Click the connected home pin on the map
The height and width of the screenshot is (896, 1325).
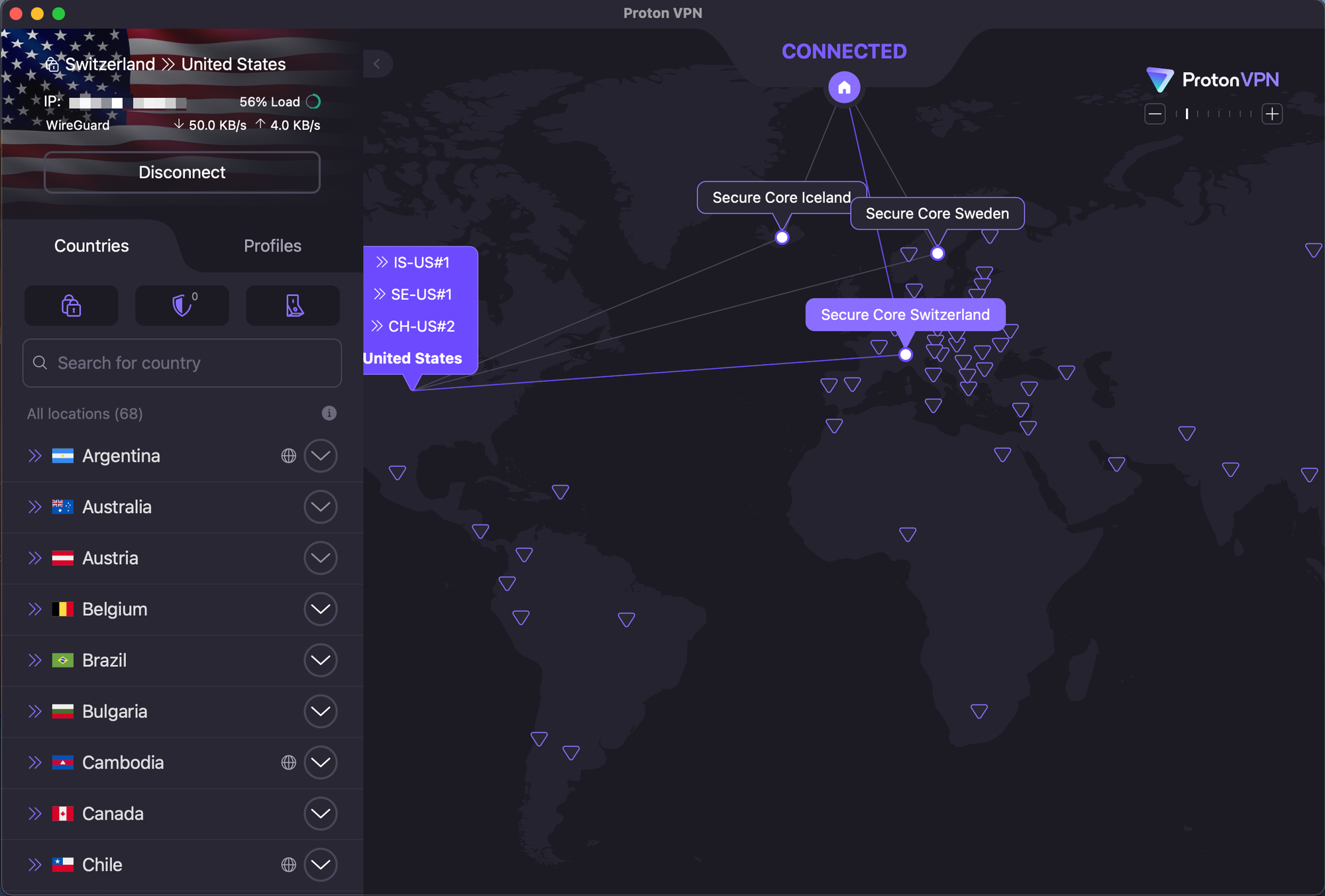843,87
